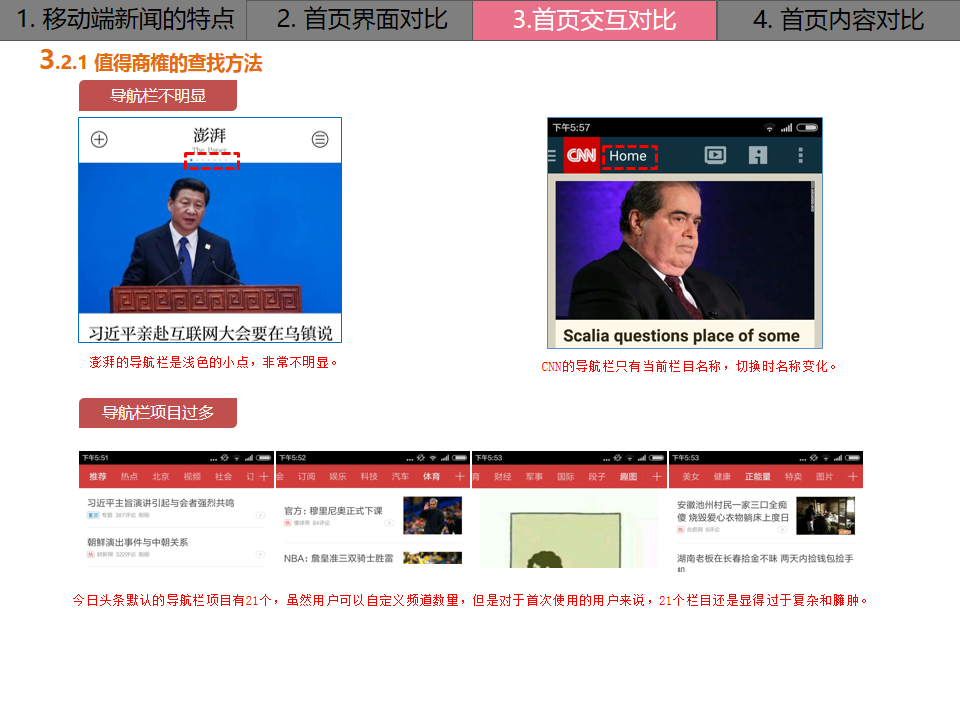Viewport: 960px width, 720px height.
Task: Go to tab 4. 首页内容对比
Action: (x=839, y=20)
